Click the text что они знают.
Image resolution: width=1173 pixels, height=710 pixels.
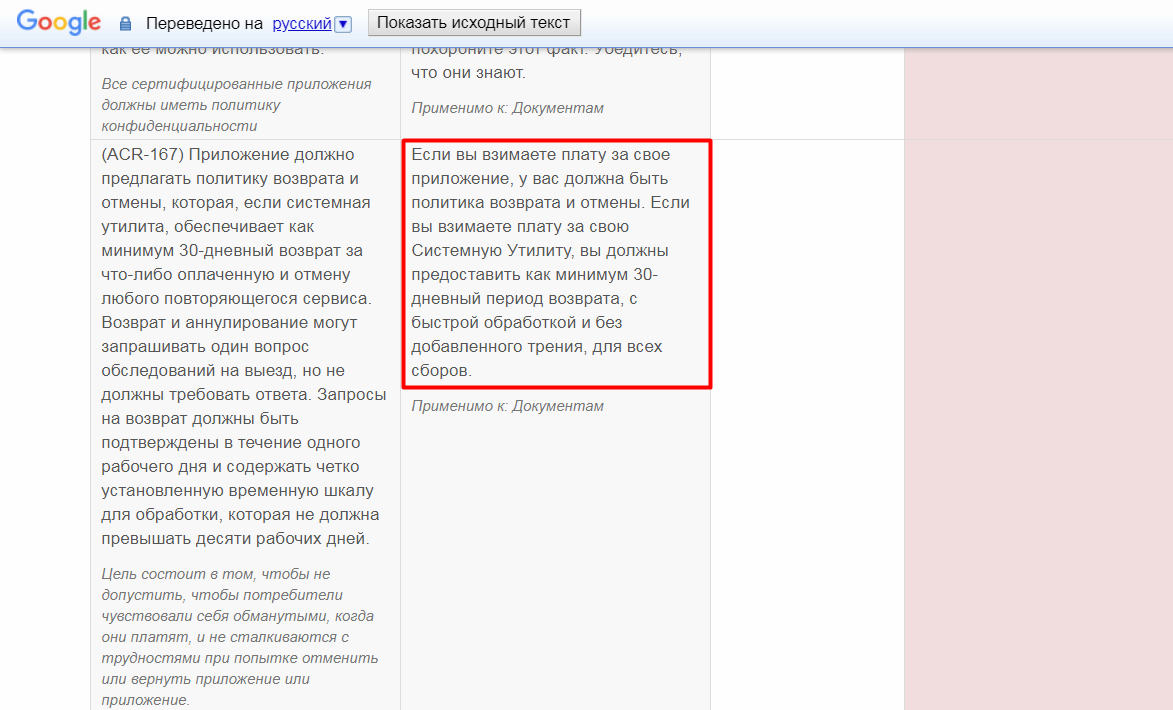[468, 73]
